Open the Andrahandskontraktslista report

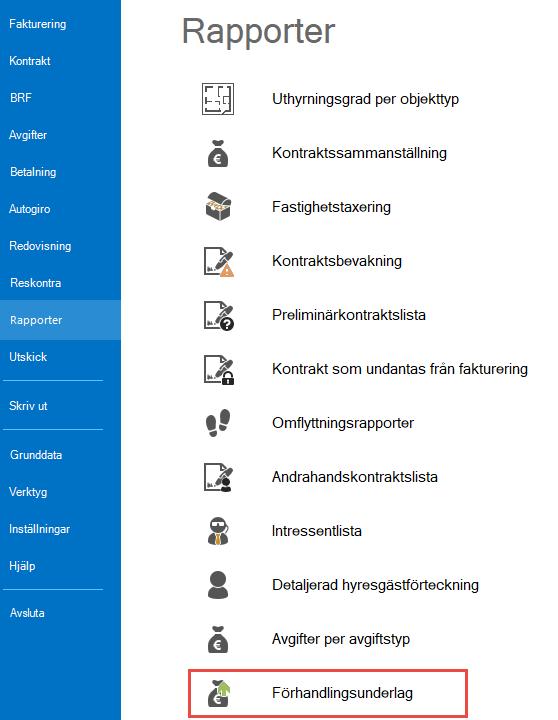click(x=355, y=477)
